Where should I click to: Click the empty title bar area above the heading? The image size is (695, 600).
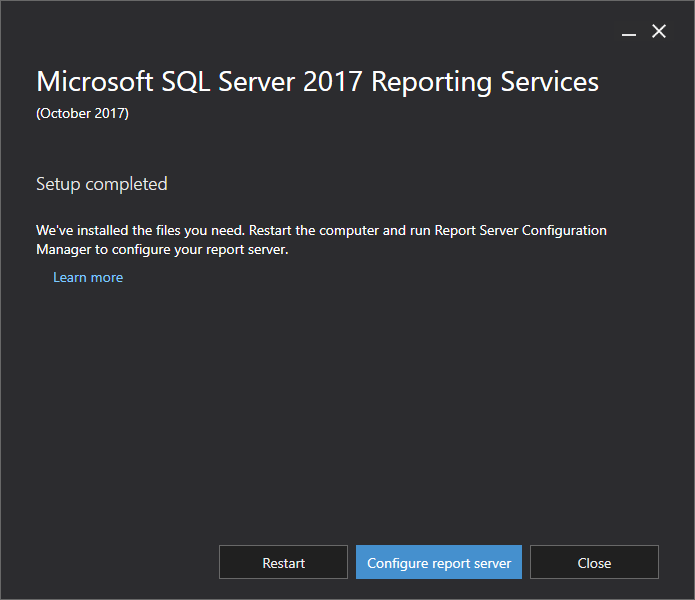click(300, 30)
